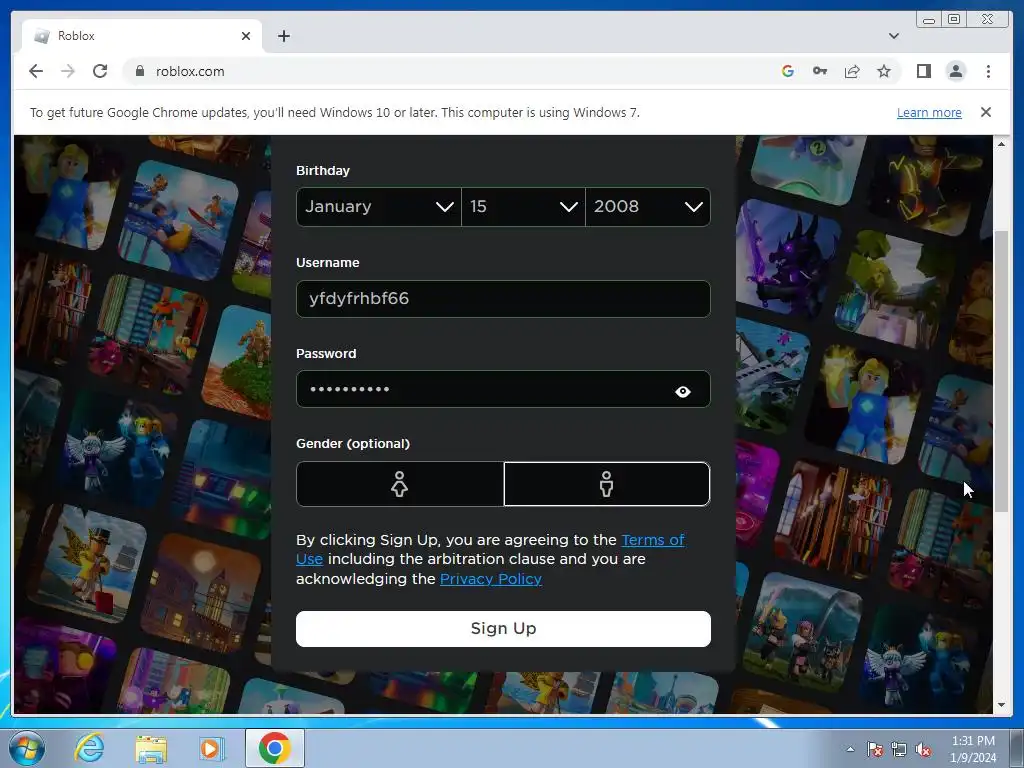Go back to the previous page
This screenshot has height=768, width=1024.
pyautogui.click(x=36, y=71)
